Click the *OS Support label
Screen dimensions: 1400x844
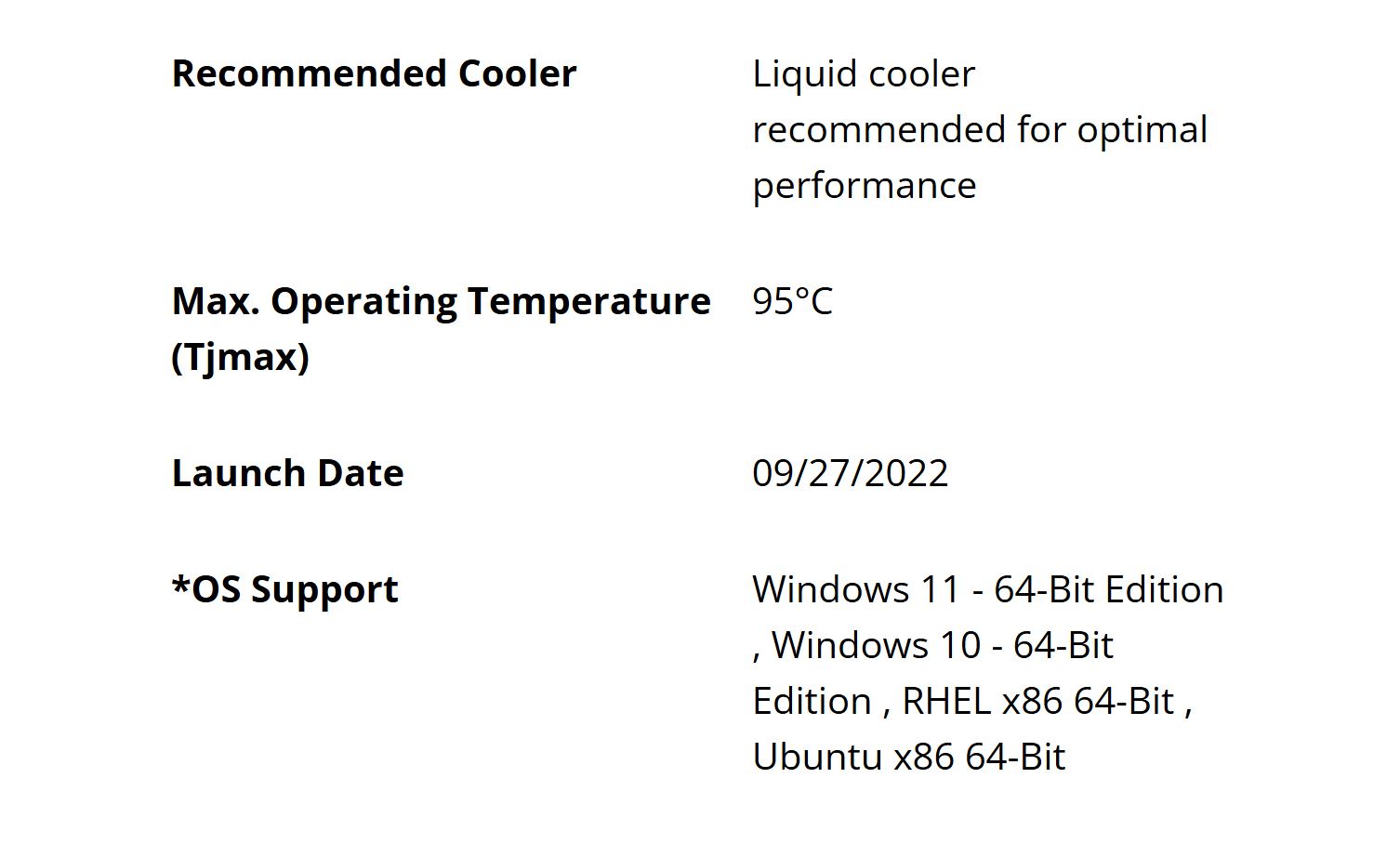pos(284,589)
